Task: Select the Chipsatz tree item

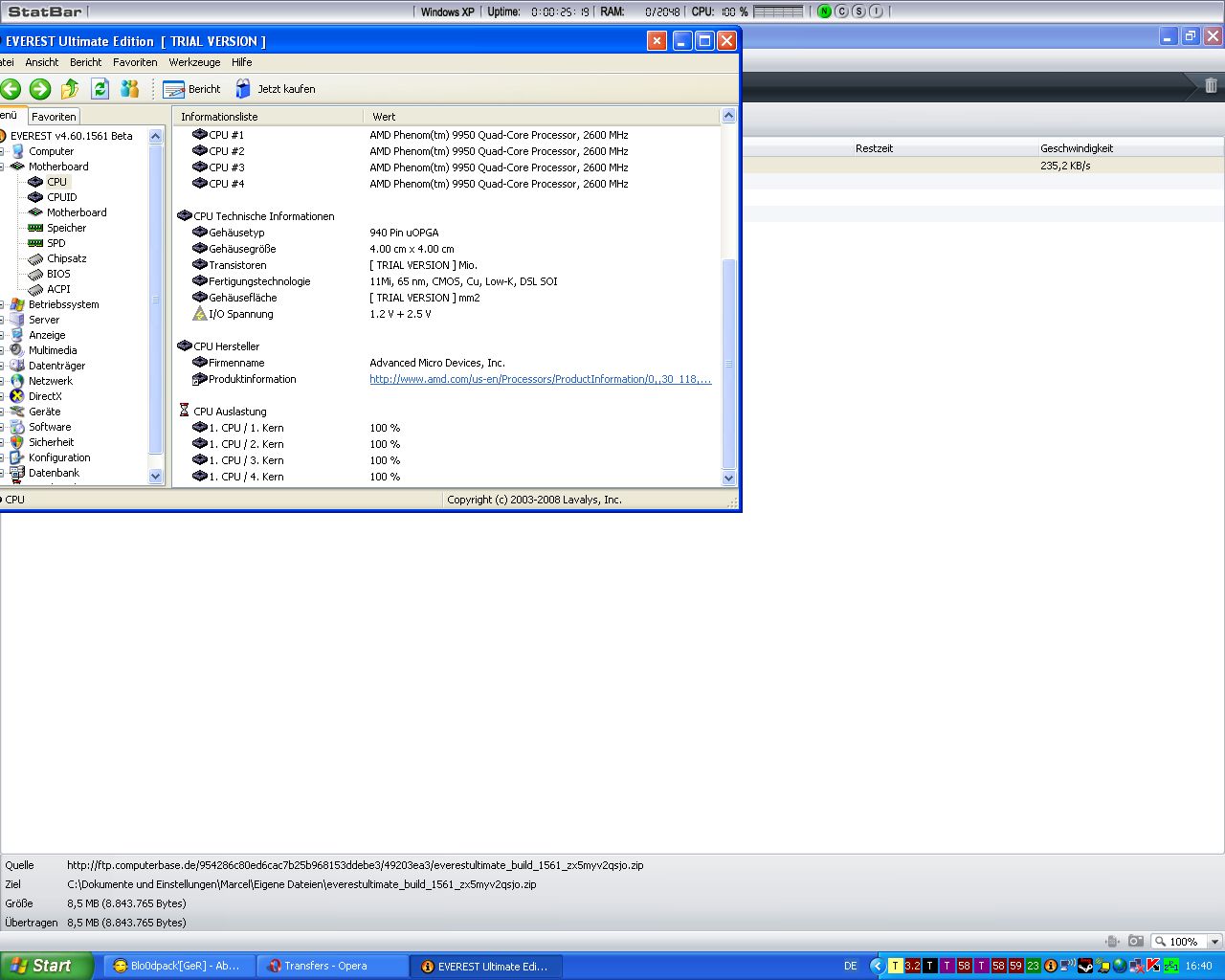Action: 67,258
